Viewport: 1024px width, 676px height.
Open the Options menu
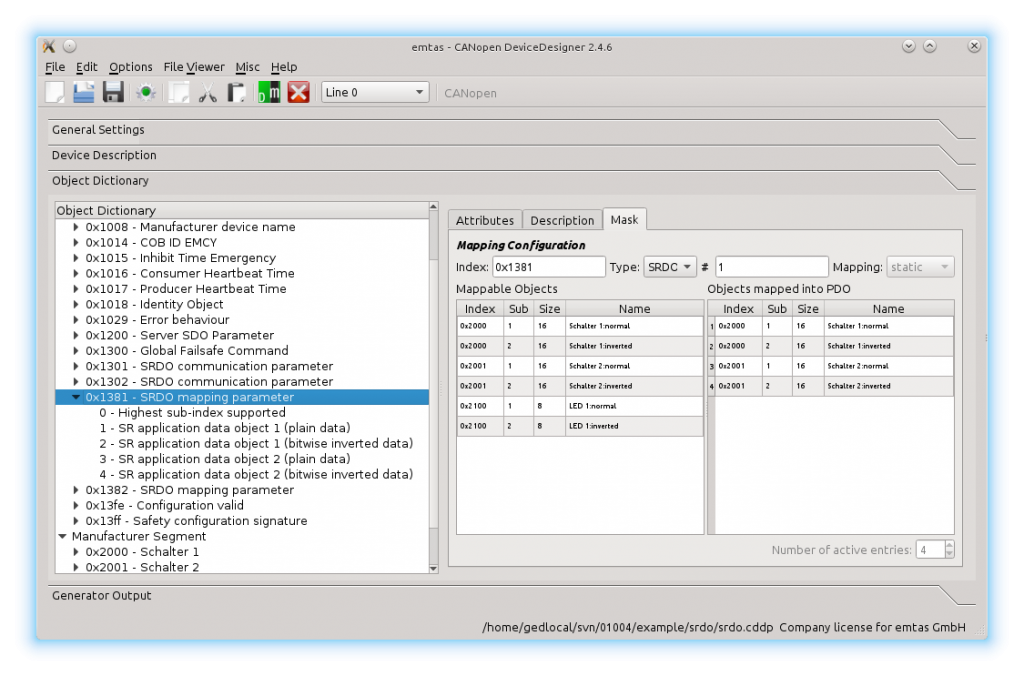point(131,67)
